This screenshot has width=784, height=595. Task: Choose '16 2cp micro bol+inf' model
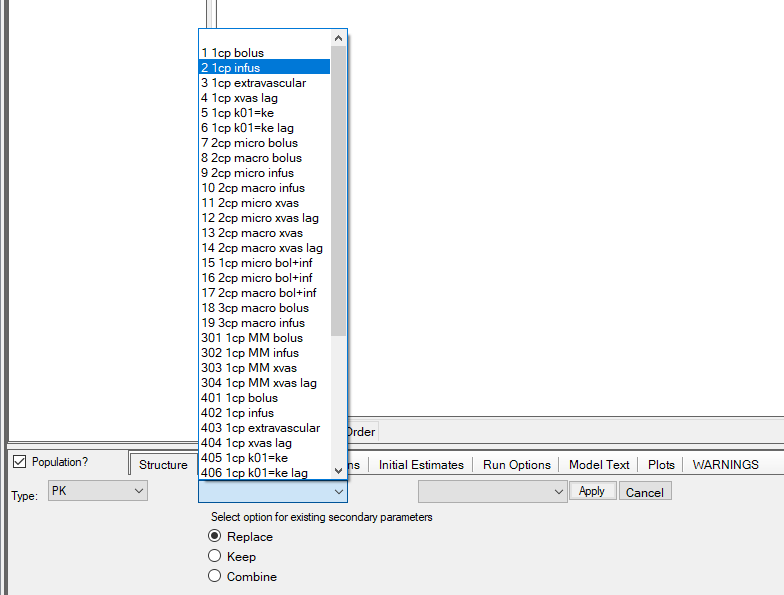click(x=264, y=278)
